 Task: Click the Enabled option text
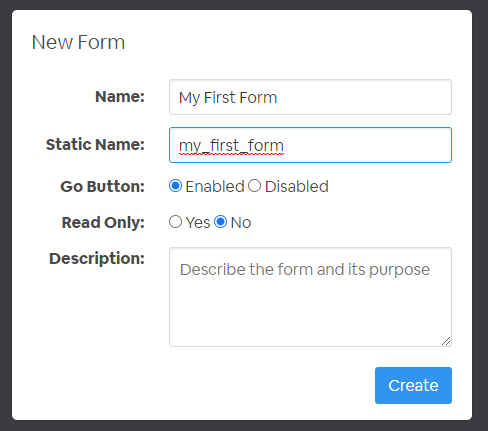click(215, 186)
